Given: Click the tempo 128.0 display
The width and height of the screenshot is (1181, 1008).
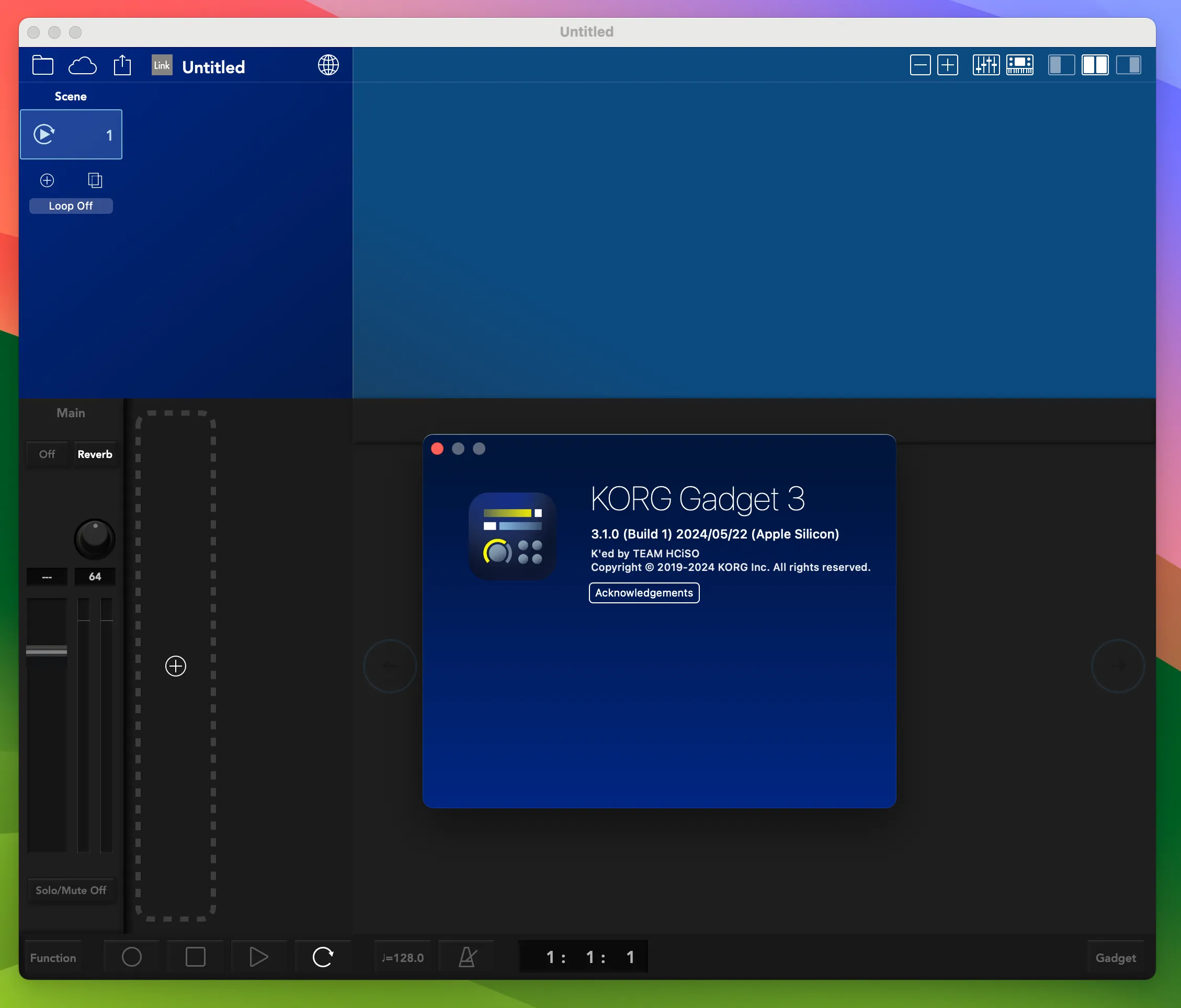Looking at the screenshot, I should (x=403, y=958).
